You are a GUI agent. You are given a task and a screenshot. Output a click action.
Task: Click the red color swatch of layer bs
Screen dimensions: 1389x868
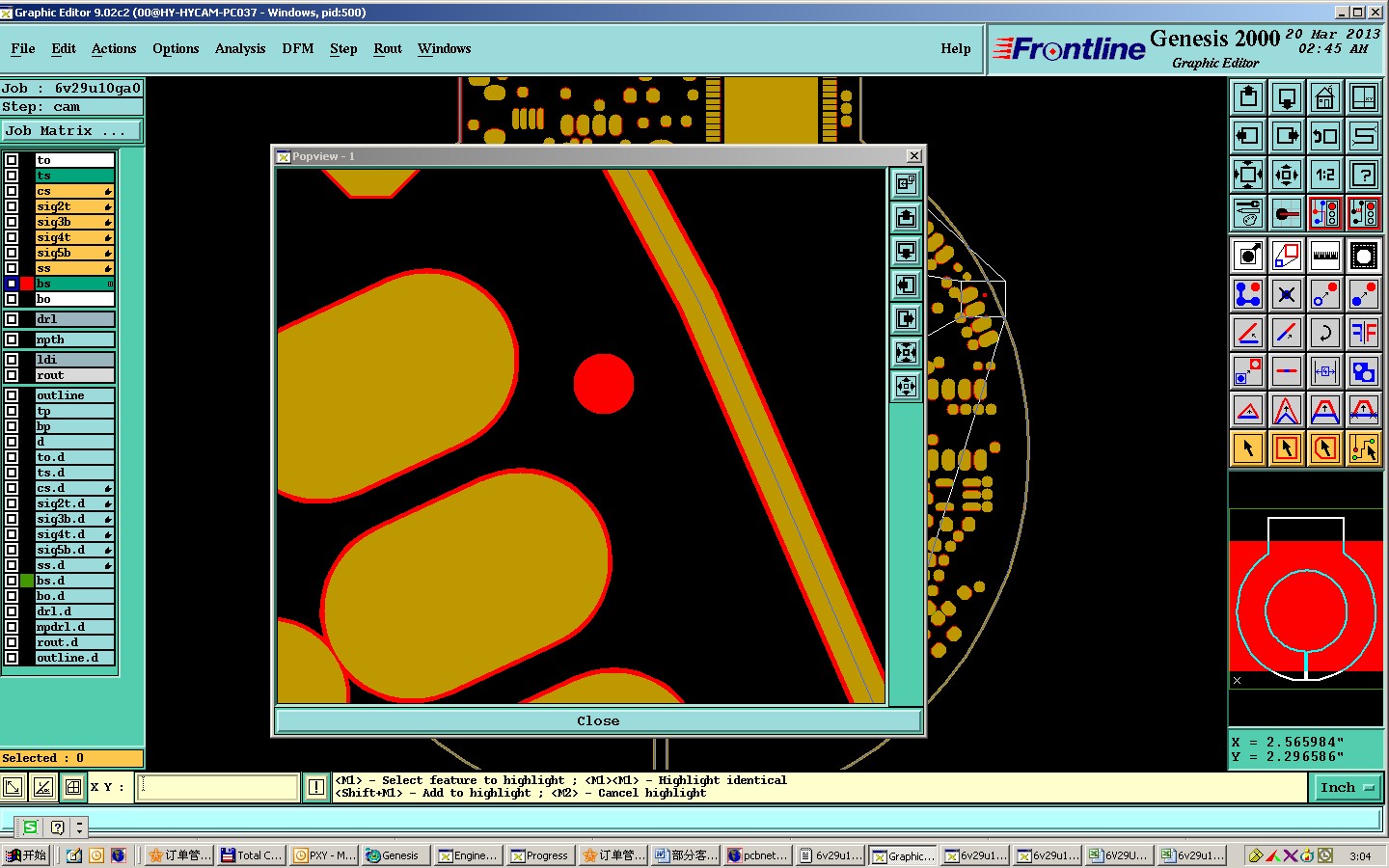pos(27,284)
